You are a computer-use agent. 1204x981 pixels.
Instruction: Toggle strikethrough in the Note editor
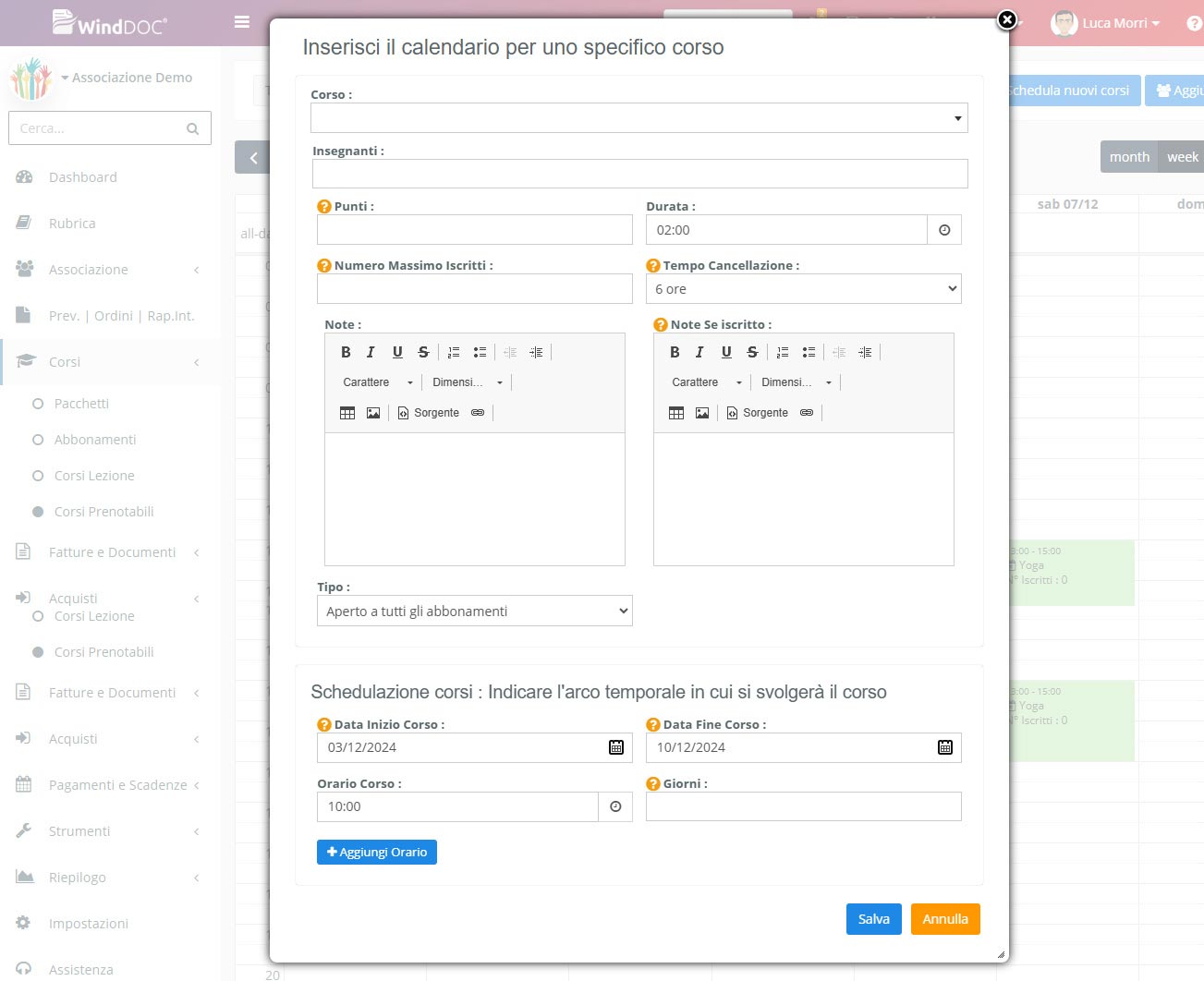[x=423, y=352]
